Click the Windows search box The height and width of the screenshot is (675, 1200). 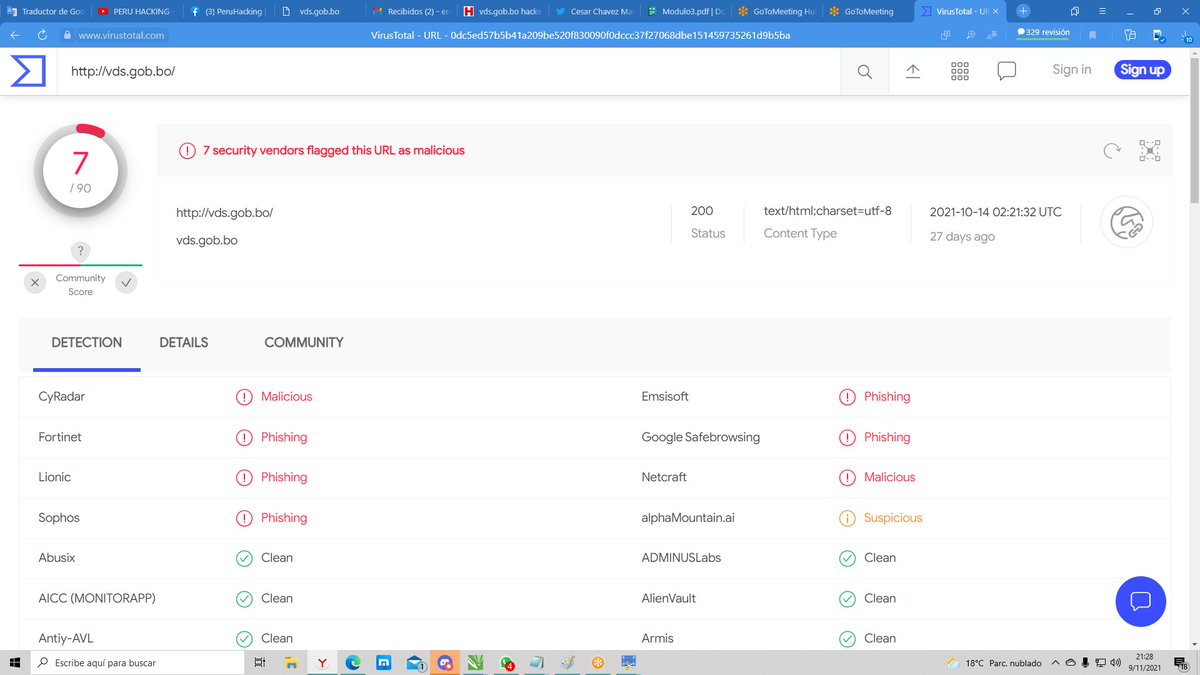click(x=138, y=663)
